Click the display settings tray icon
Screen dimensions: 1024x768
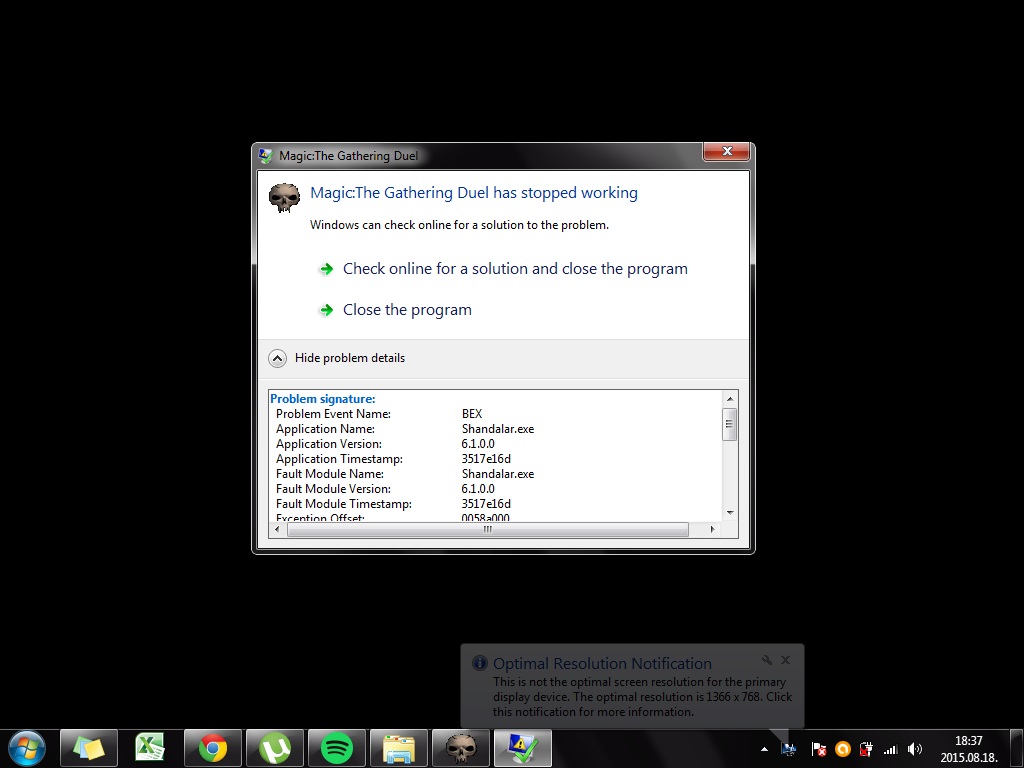[788, 749]
